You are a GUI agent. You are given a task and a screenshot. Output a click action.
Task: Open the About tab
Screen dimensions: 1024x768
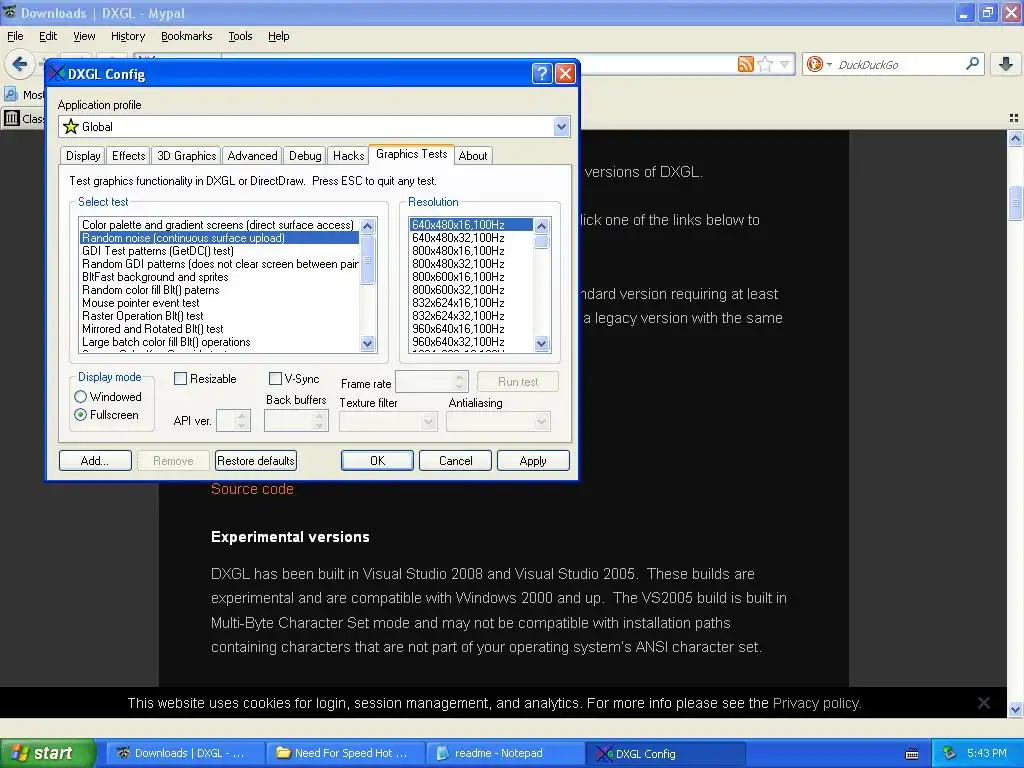473,155
